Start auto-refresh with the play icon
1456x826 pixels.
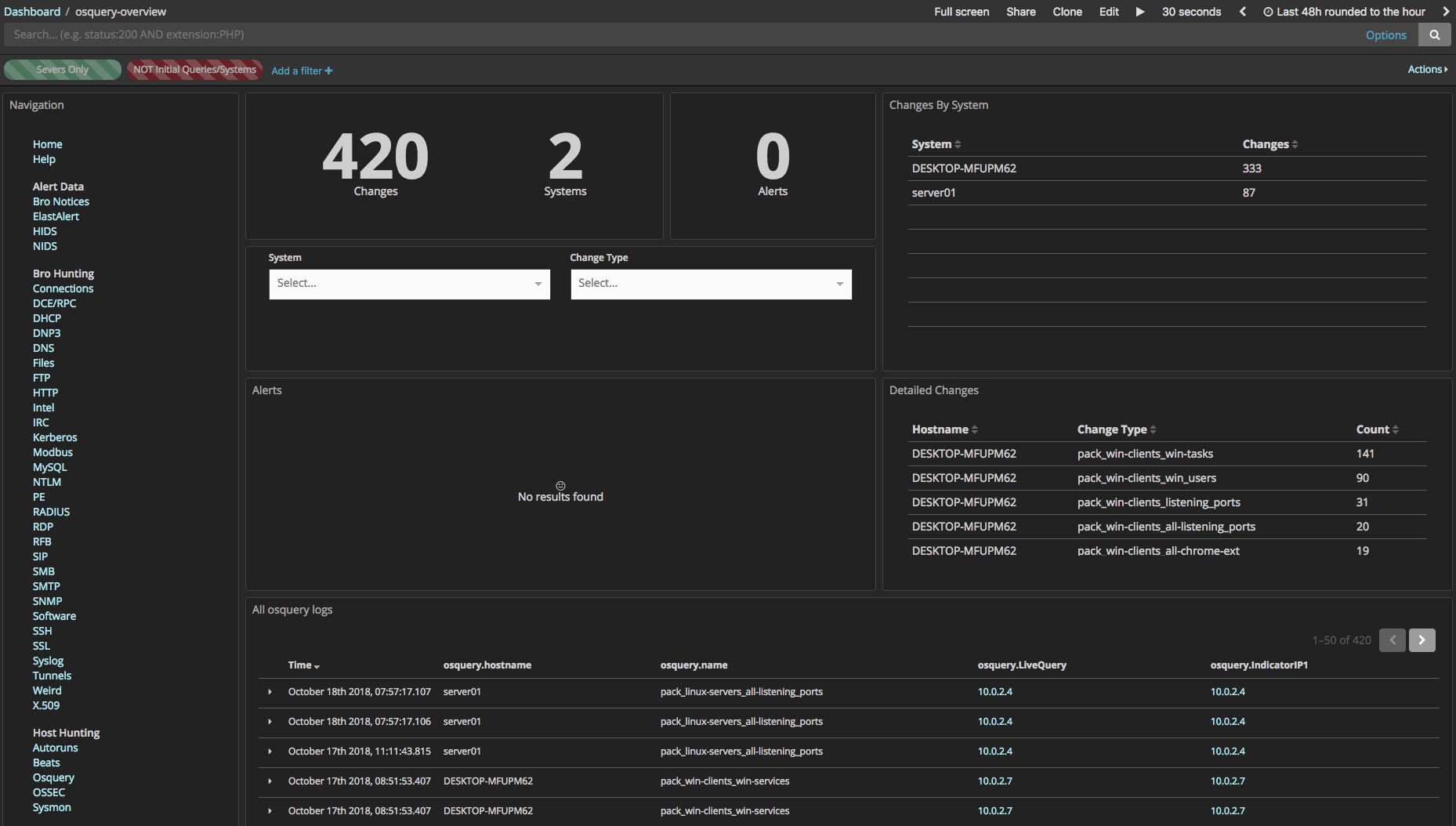(1139, 12)
